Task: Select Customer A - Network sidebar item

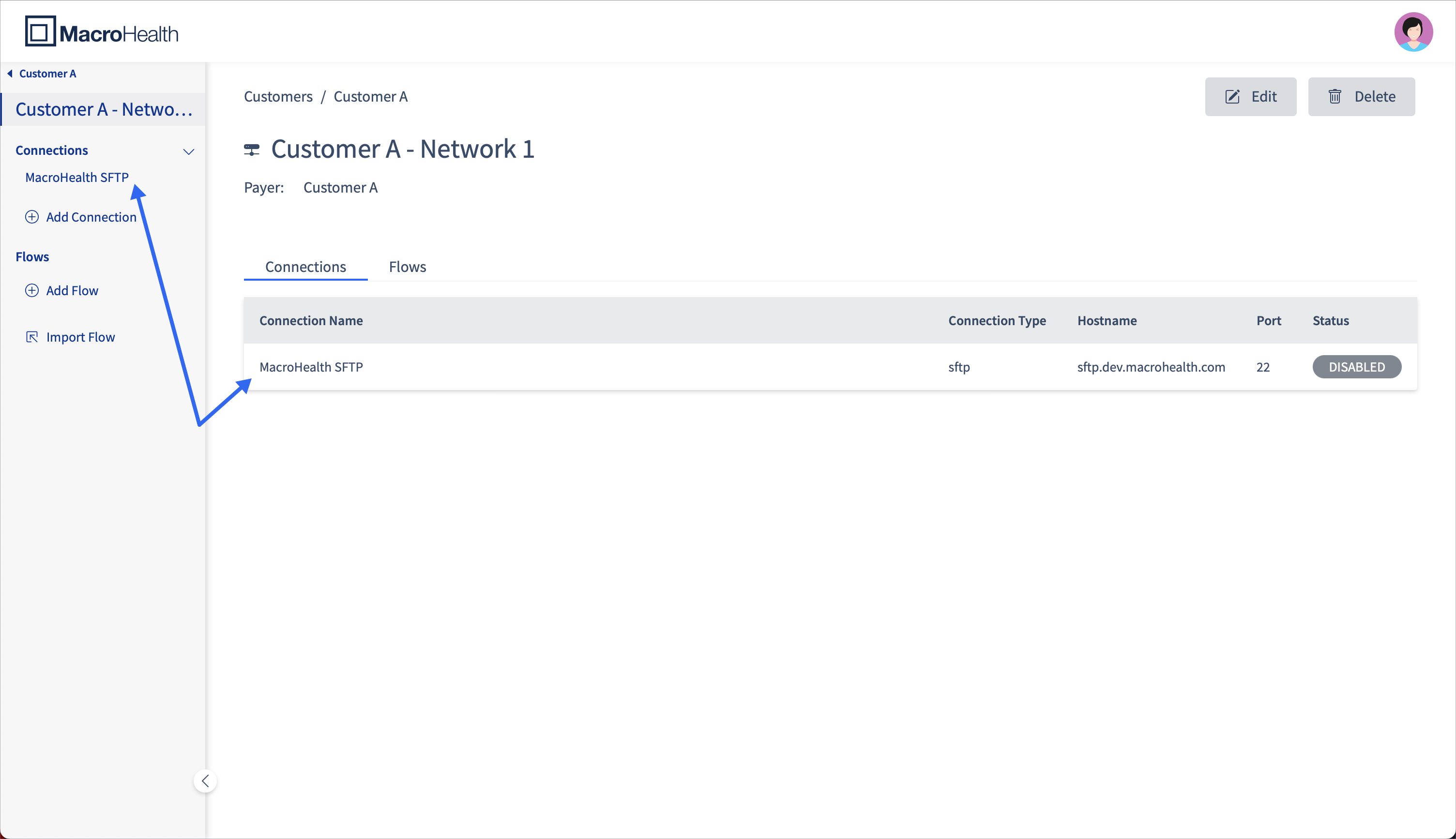Action: (104, 109)
